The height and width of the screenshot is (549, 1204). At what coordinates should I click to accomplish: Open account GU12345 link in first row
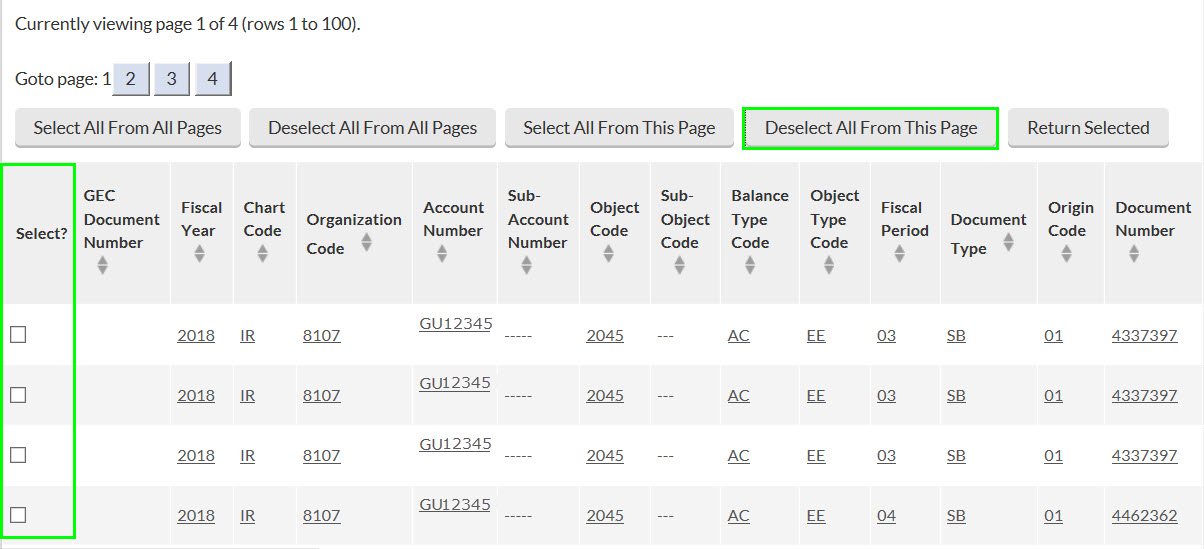[x=456, y=324]
